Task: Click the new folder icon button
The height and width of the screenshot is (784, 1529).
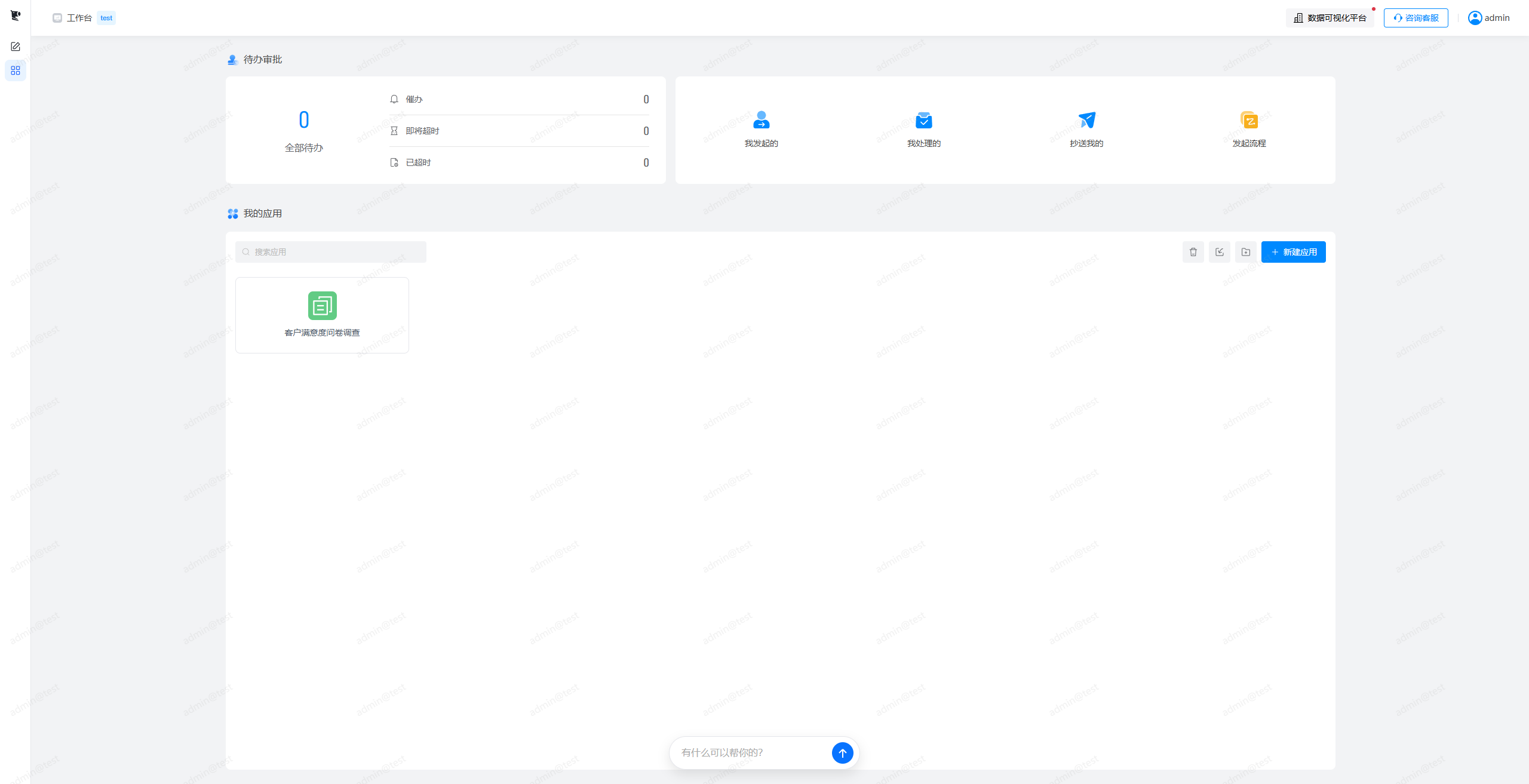Action: coord(1246,252)
